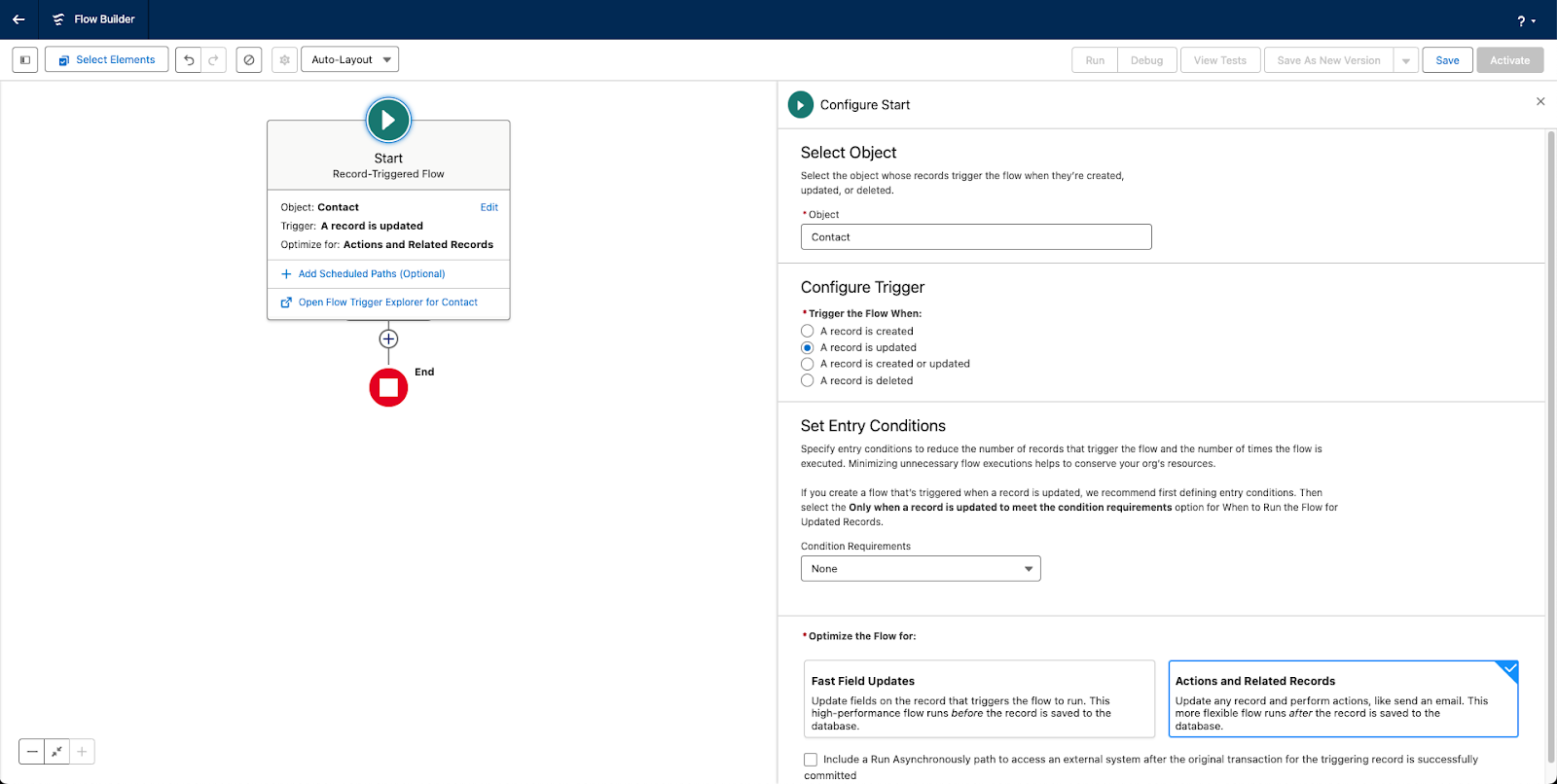Screen dimensions: 1557x784
Task: Choose Actions and Related Records card
Action: tap(1343, 699)
